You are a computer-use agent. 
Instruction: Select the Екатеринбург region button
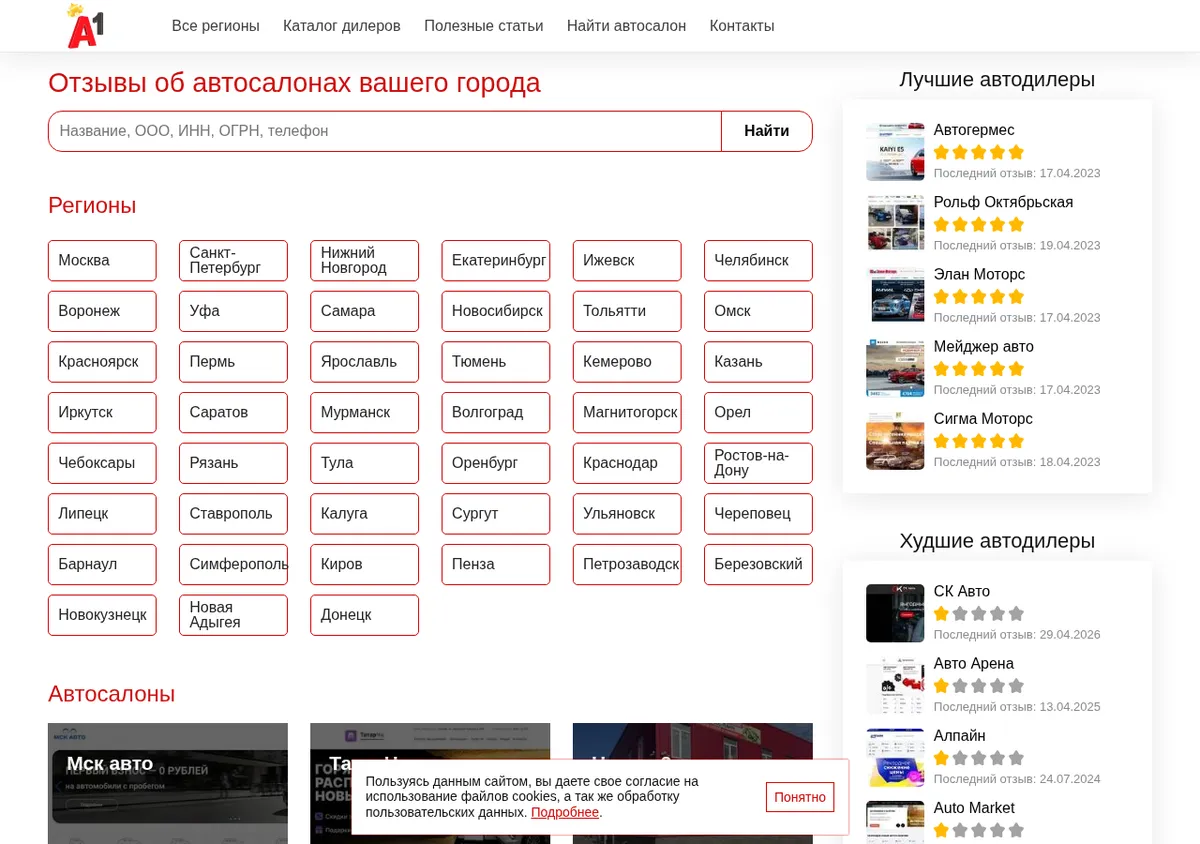[x=496, y=260]
